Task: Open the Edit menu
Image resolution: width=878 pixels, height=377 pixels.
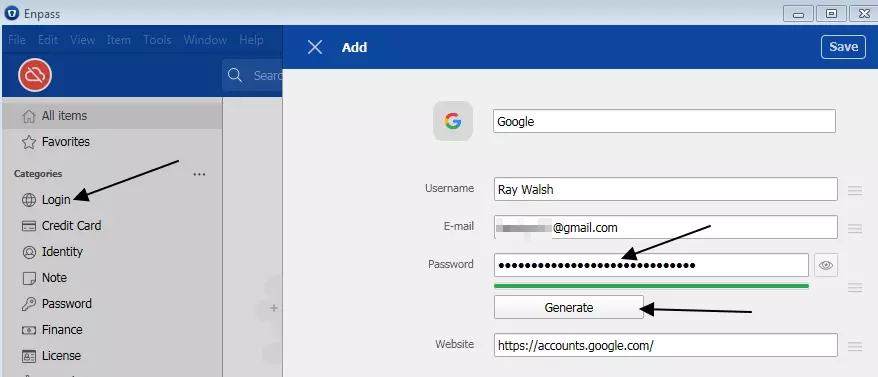Action: coord(48,40)
